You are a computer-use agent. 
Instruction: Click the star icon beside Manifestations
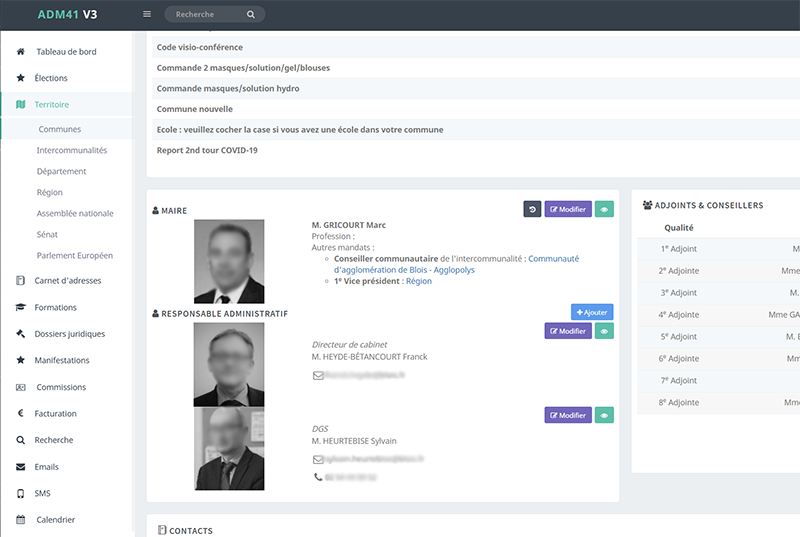click(20, 360)
